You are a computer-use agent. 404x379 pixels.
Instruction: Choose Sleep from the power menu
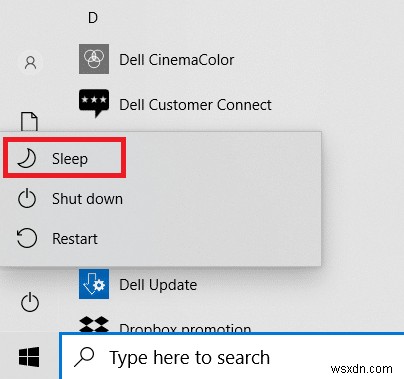(161, 158)
